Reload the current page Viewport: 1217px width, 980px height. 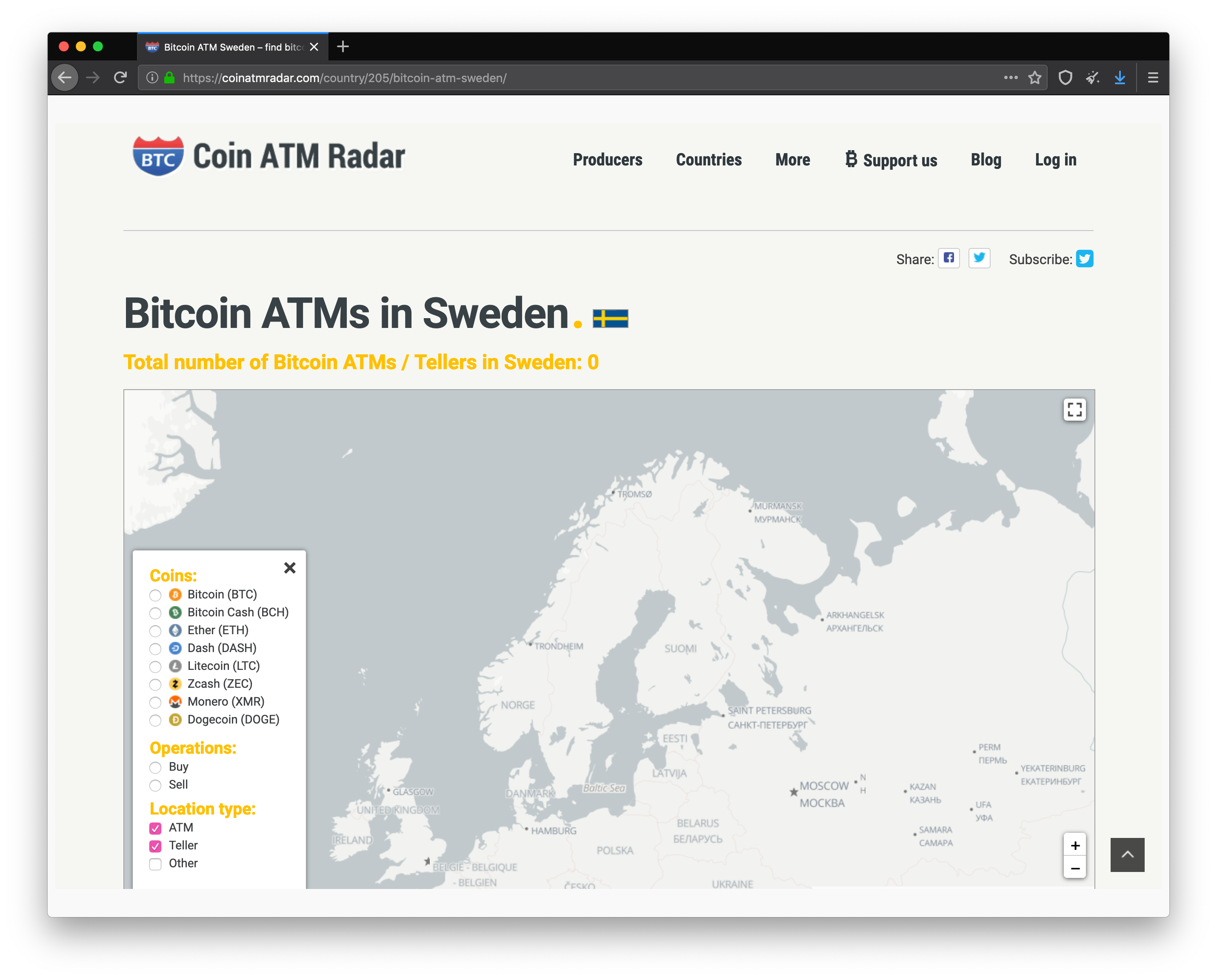120,77
